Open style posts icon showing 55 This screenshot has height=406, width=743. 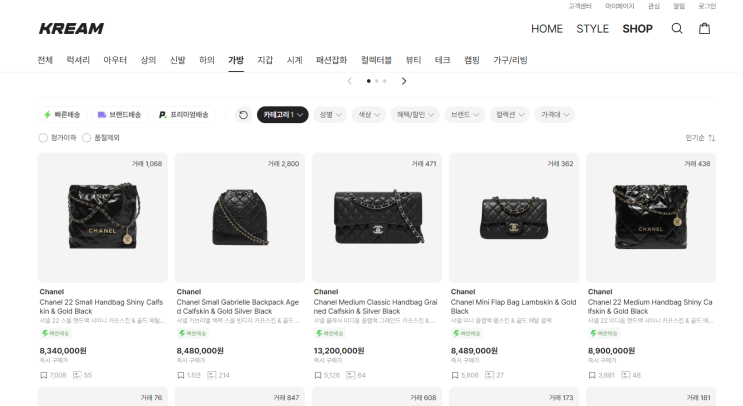pos(77,375)
